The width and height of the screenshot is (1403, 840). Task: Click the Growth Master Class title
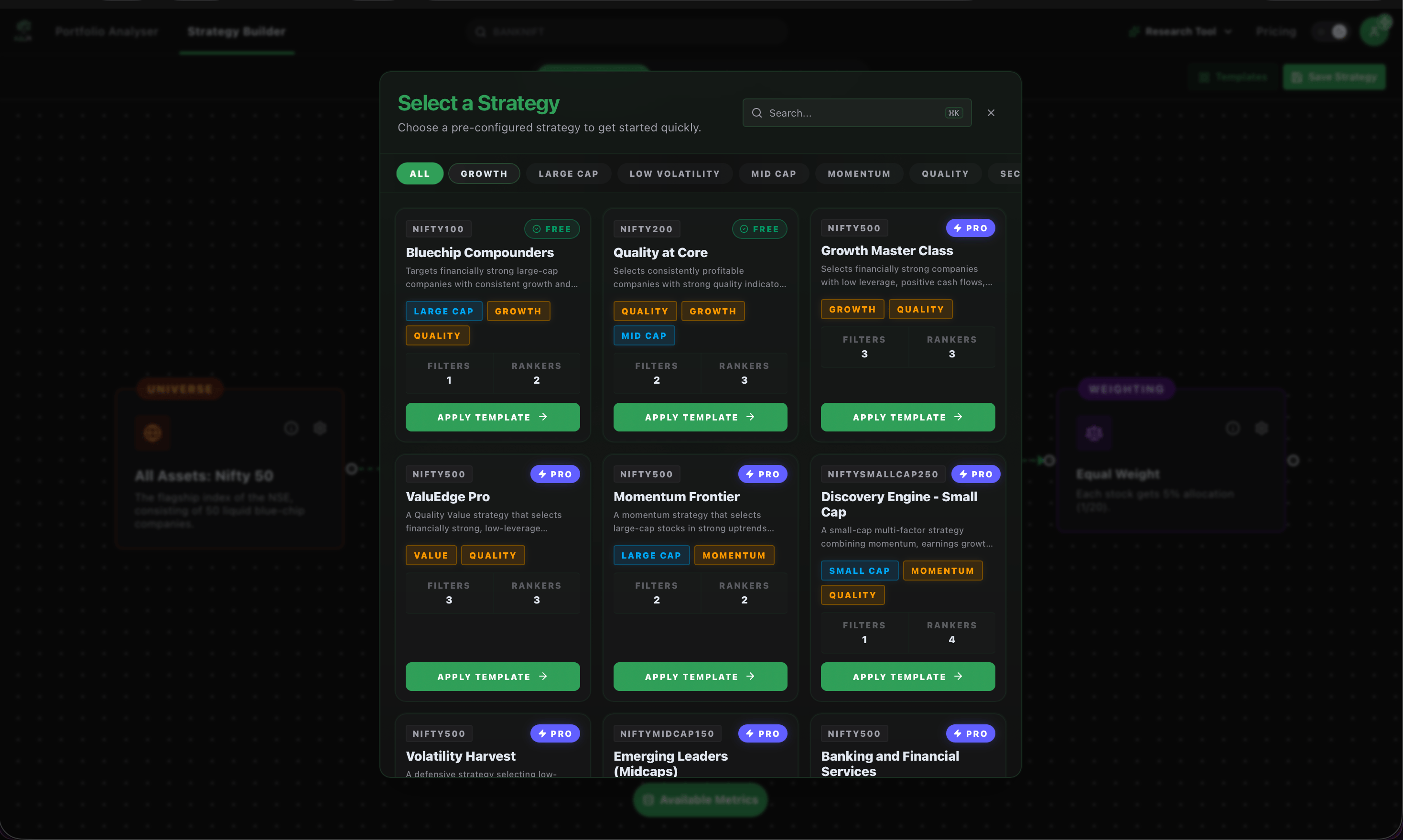887,251
